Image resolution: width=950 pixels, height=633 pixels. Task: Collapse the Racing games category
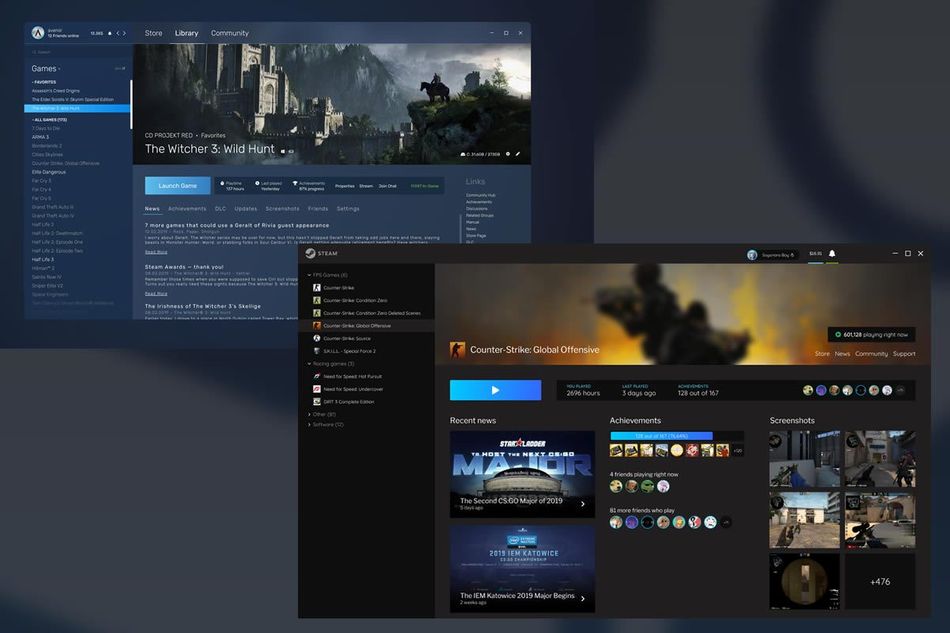309,364
